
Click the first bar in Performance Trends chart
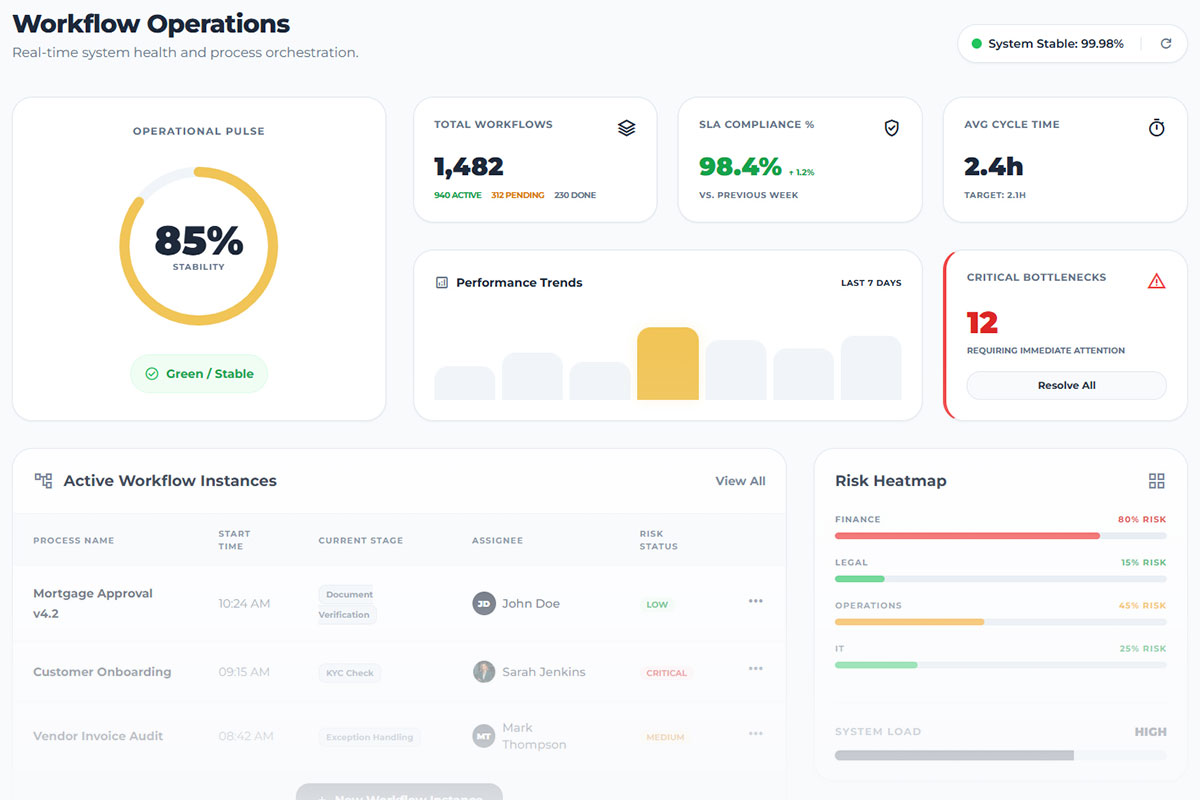465,383
